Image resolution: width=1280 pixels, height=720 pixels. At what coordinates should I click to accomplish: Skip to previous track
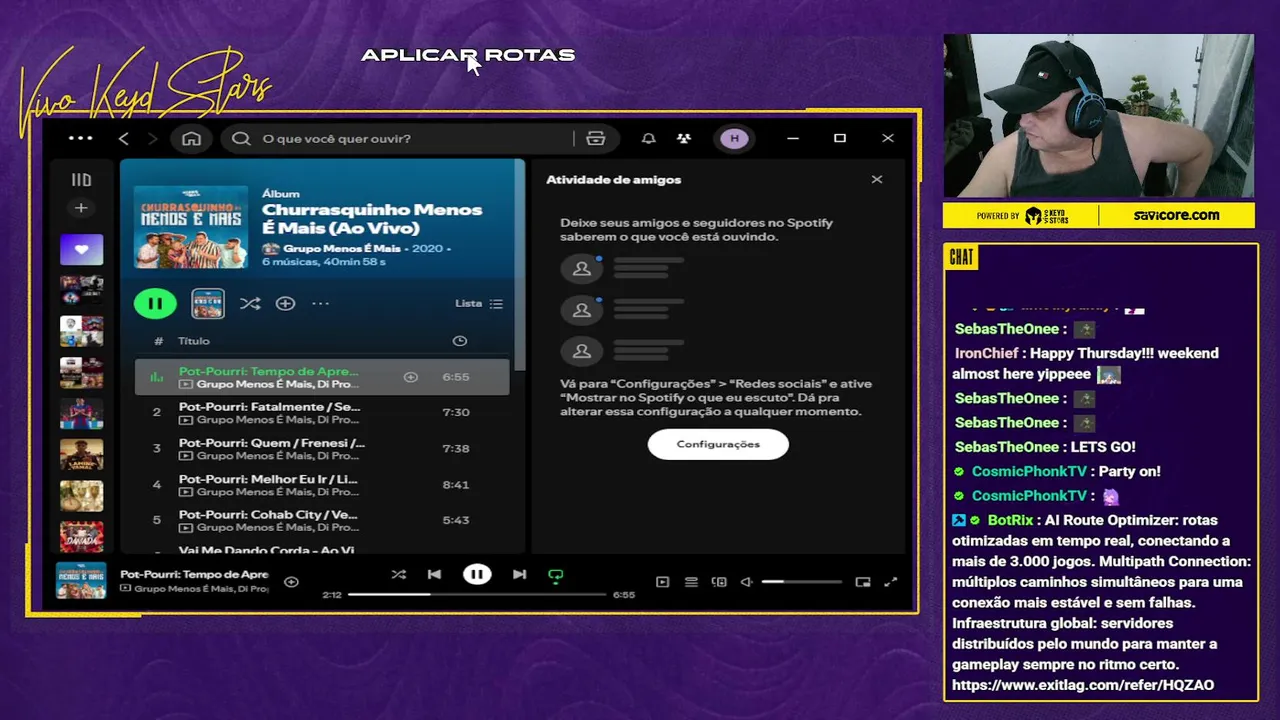pyautogui.click(x=434, y=574)
